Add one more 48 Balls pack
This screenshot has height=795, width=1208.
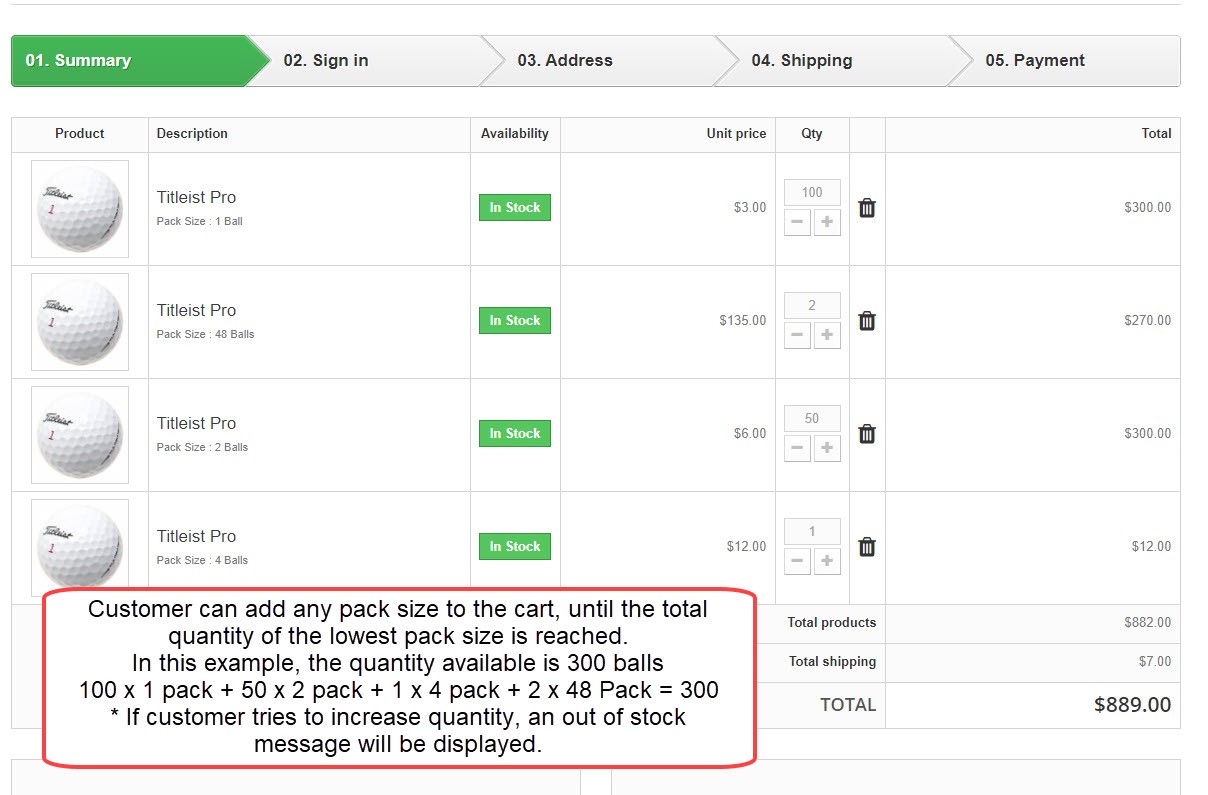[827, 335]
